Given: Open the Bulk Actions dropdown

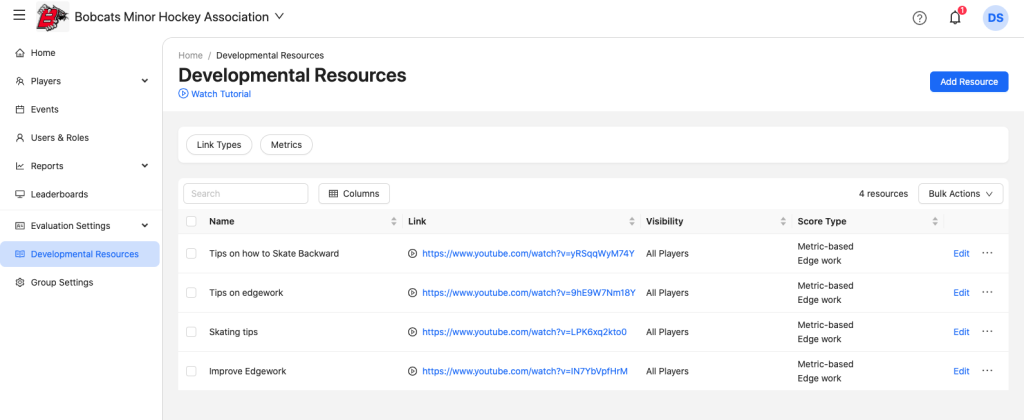Looking at the screenshot, I should (x=960, y=193).
